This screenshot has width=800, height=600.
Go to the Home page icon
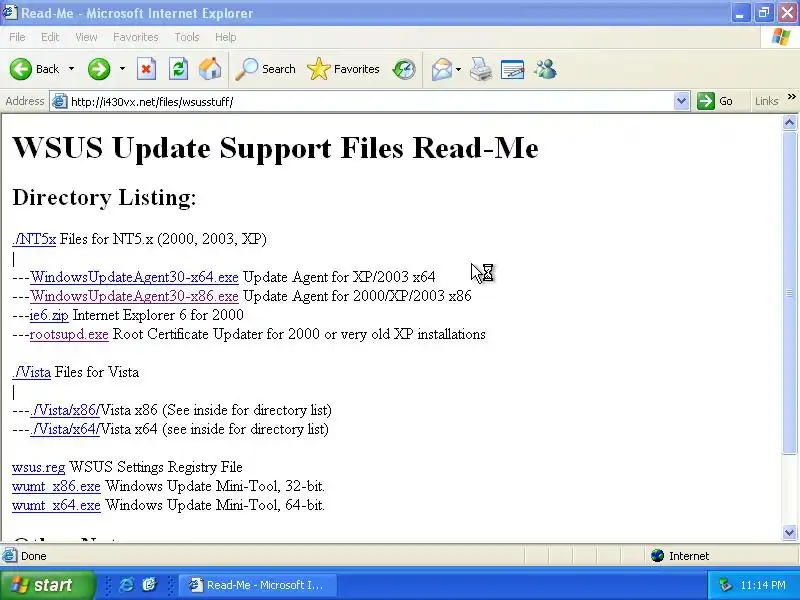210,69
